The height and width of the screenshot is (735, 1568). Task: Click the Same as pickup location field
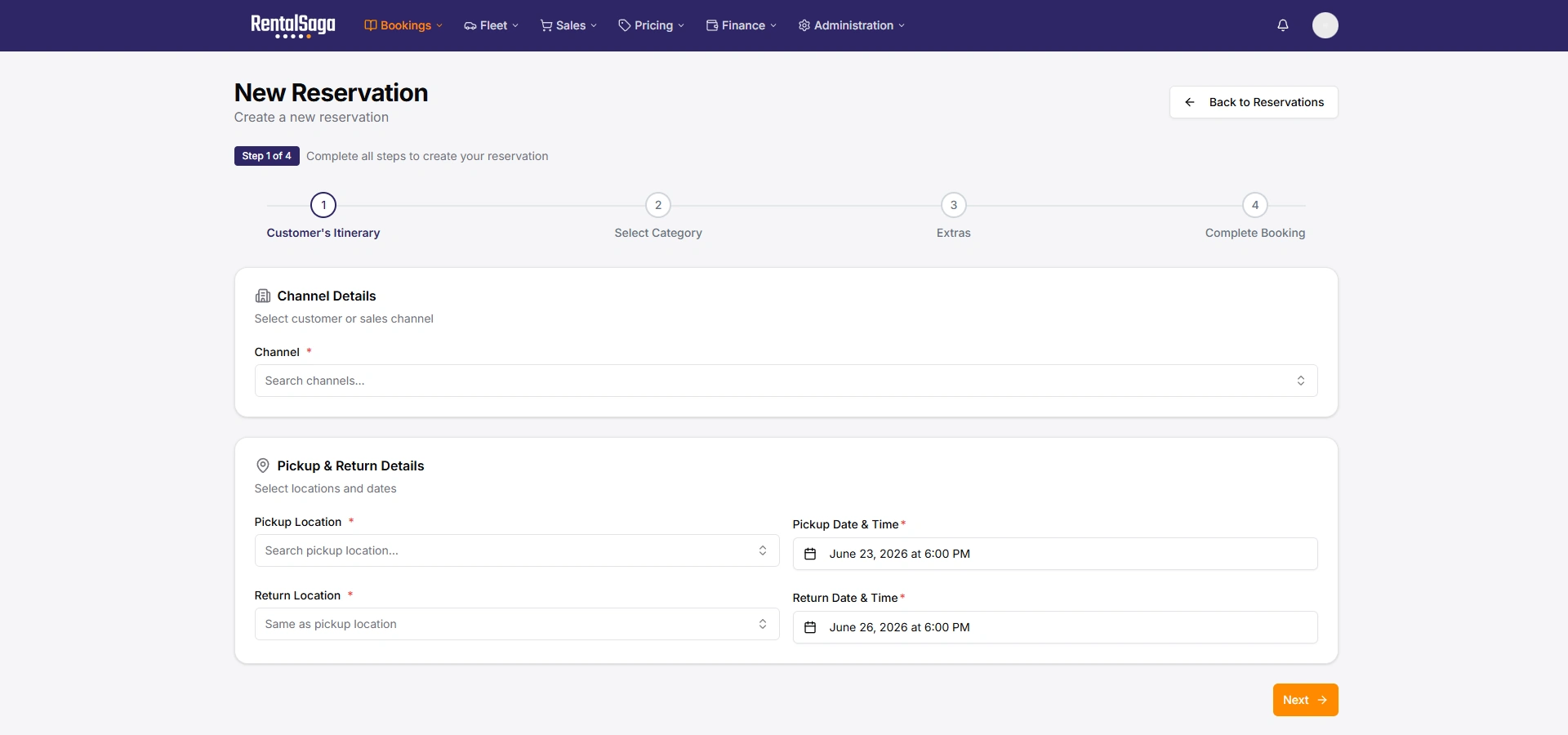click(517, 624)
